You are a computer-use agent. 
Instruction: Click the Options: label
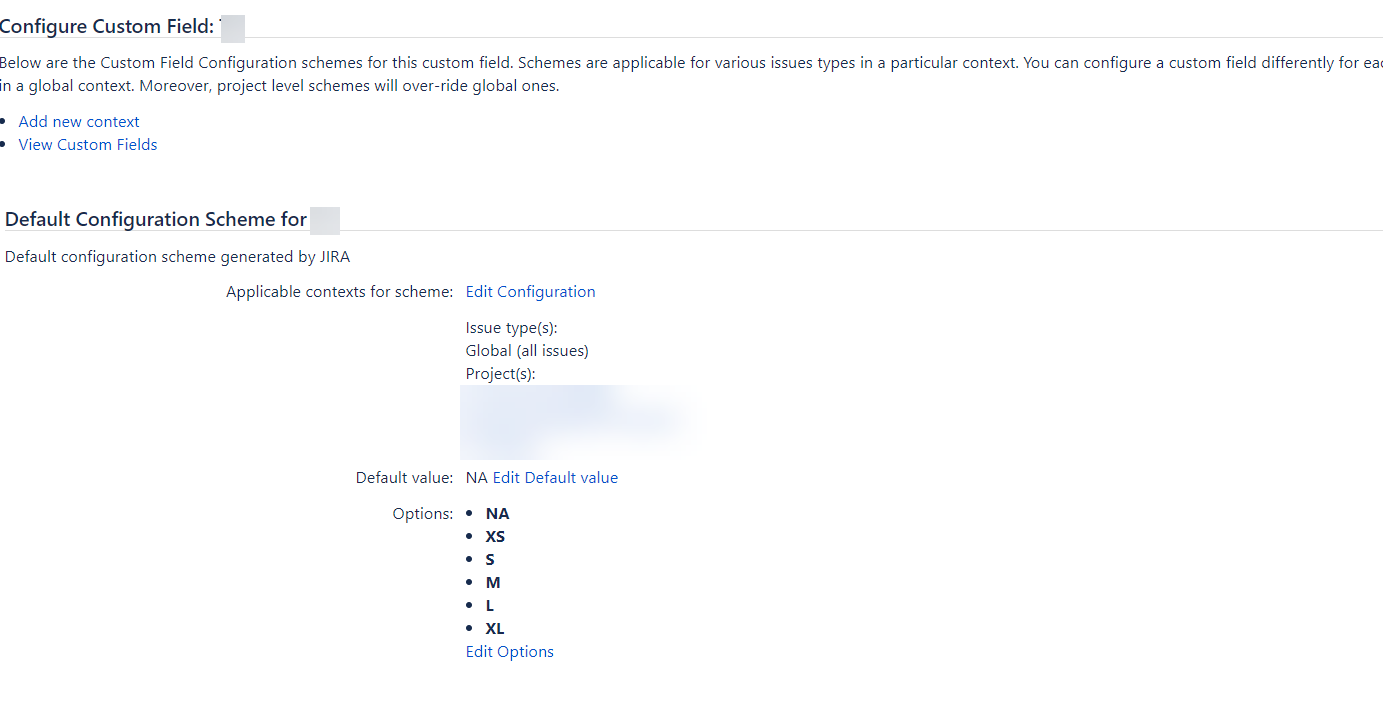click(423, 513)
